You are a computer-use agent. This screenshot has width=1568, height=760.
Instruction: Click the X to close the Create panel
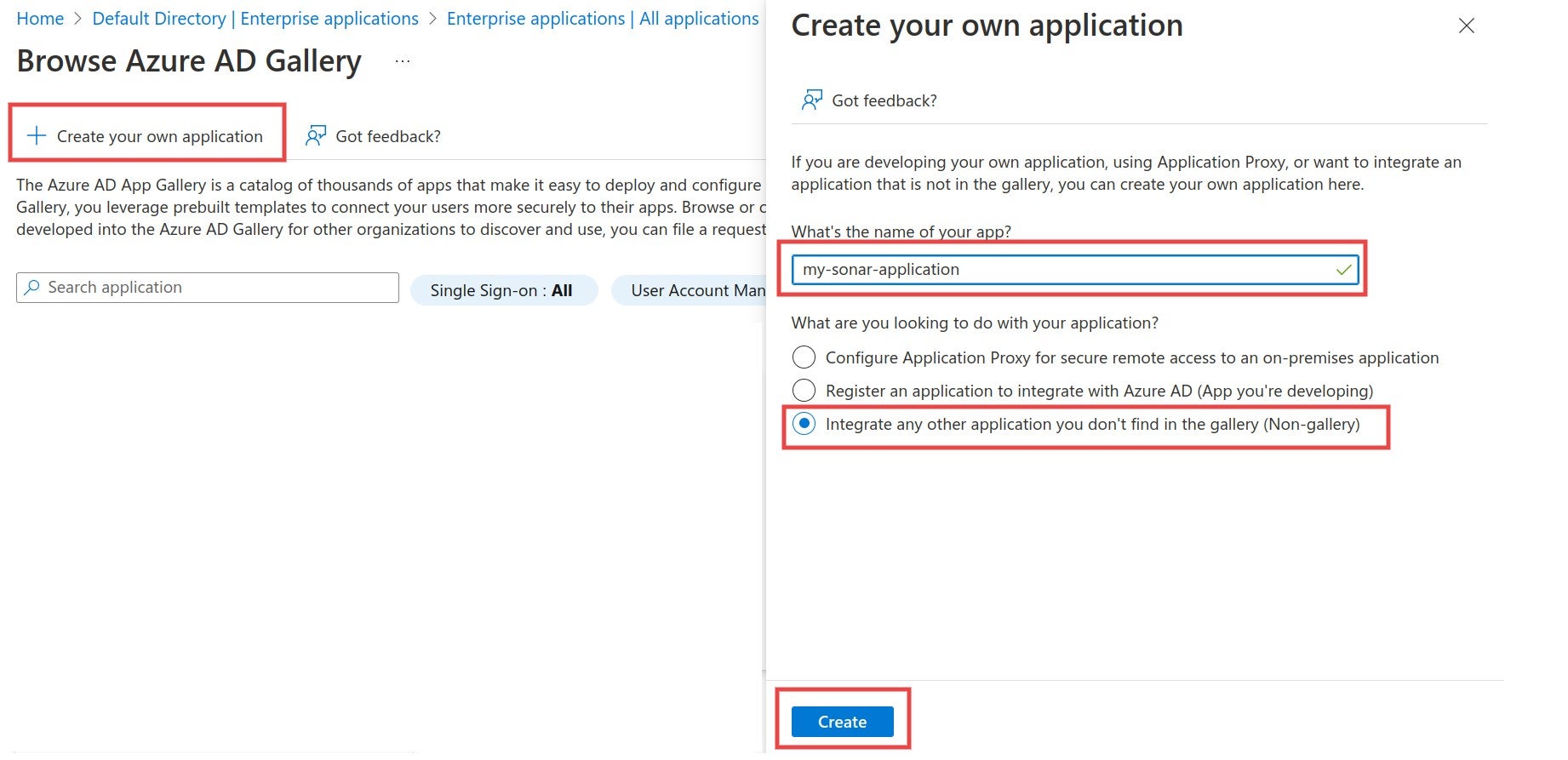tap(1467, 26)
